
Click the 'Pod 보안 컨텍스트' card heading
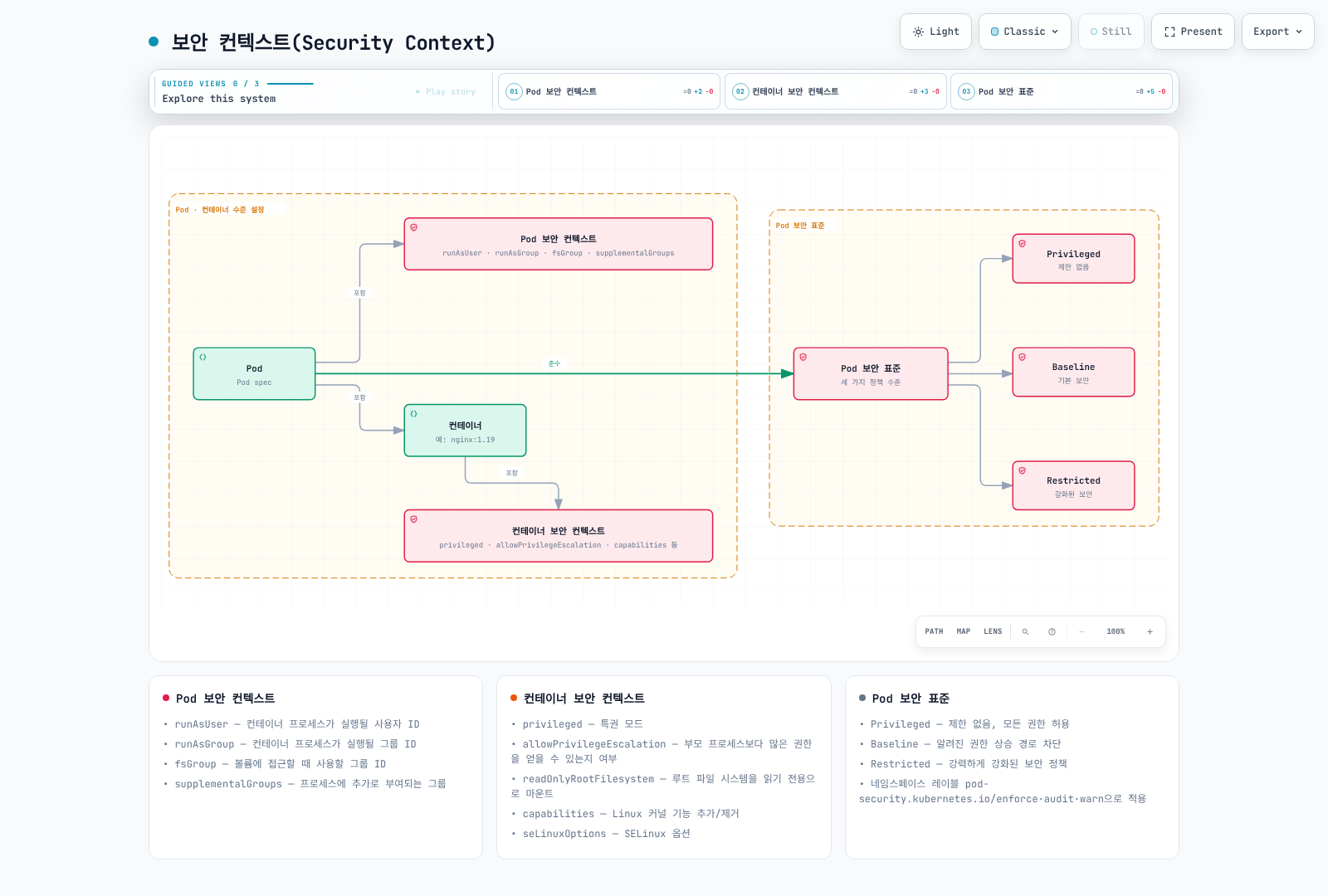tap(226, 699)
